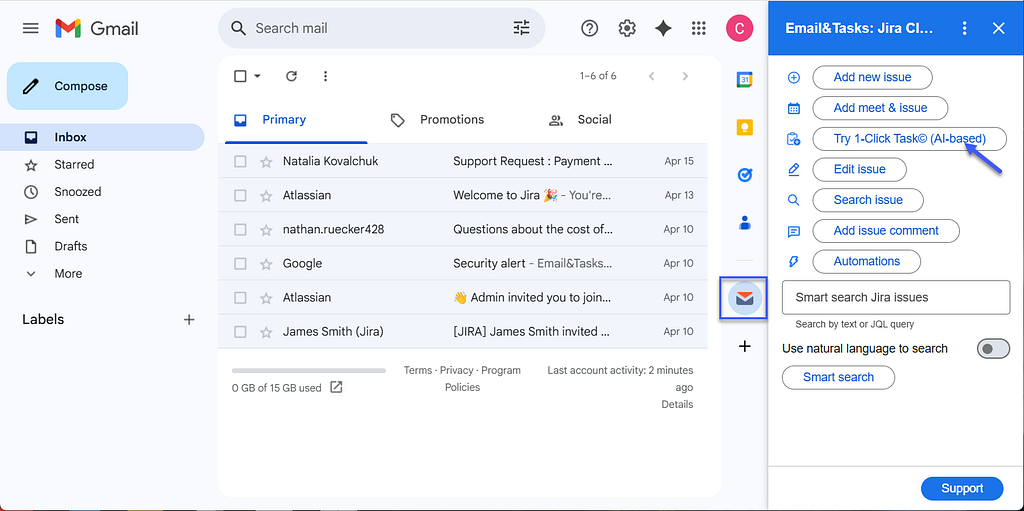The width and height of the screenshot is (1024, 511).
Task: Click Add new issue button
Action: (x=872, y=77)
